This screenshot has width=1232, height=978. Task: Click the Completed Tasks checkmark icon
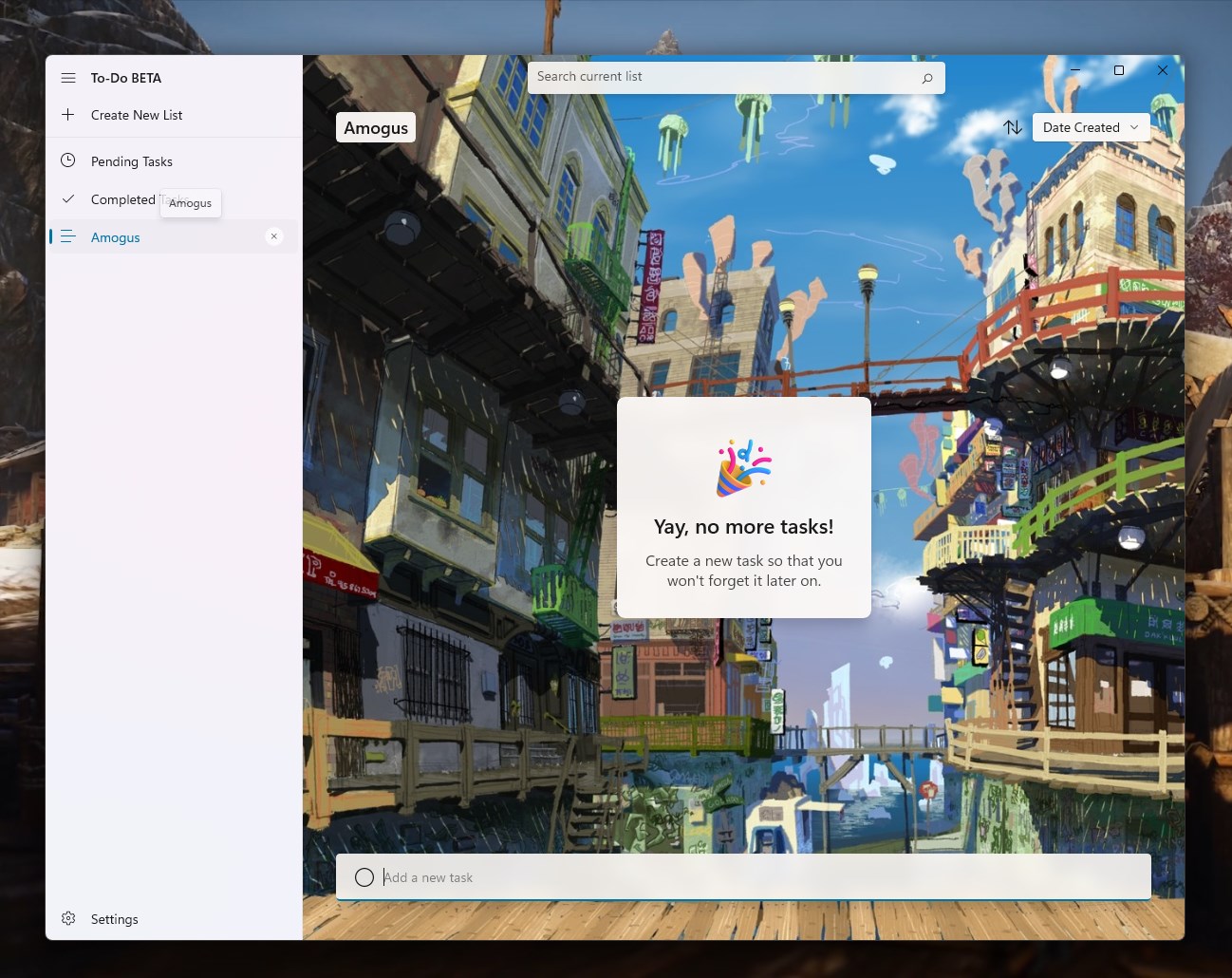68,198
